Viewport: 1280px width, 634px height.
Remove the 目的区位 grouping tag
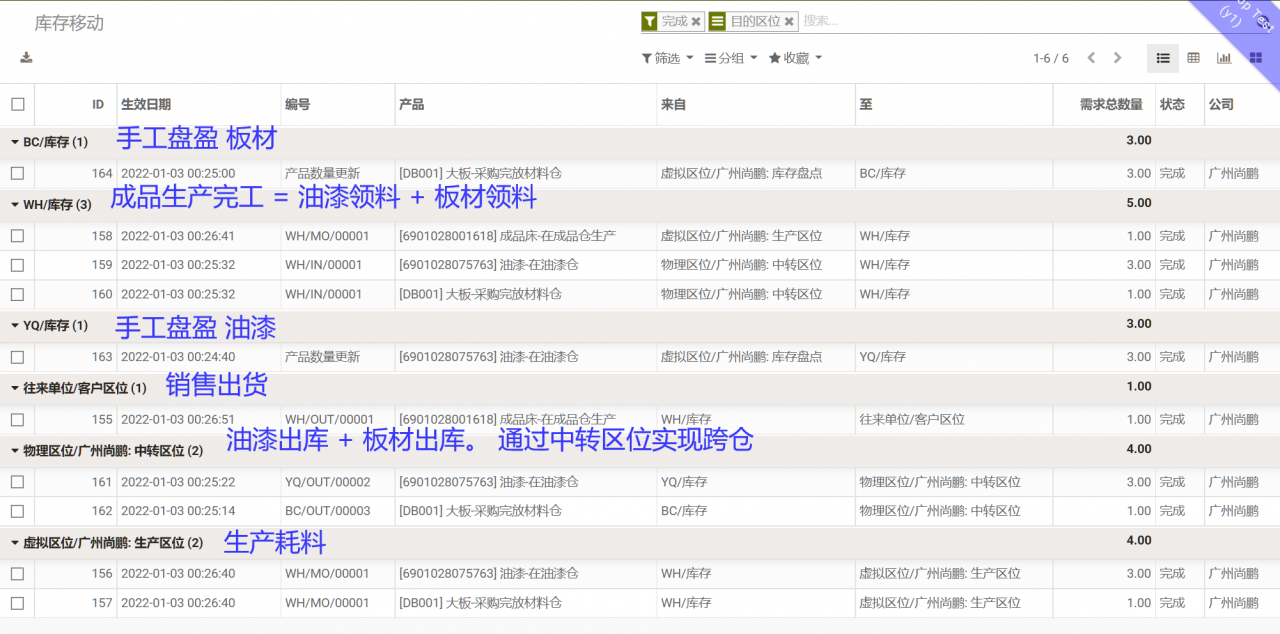click(x=789, y=21)
